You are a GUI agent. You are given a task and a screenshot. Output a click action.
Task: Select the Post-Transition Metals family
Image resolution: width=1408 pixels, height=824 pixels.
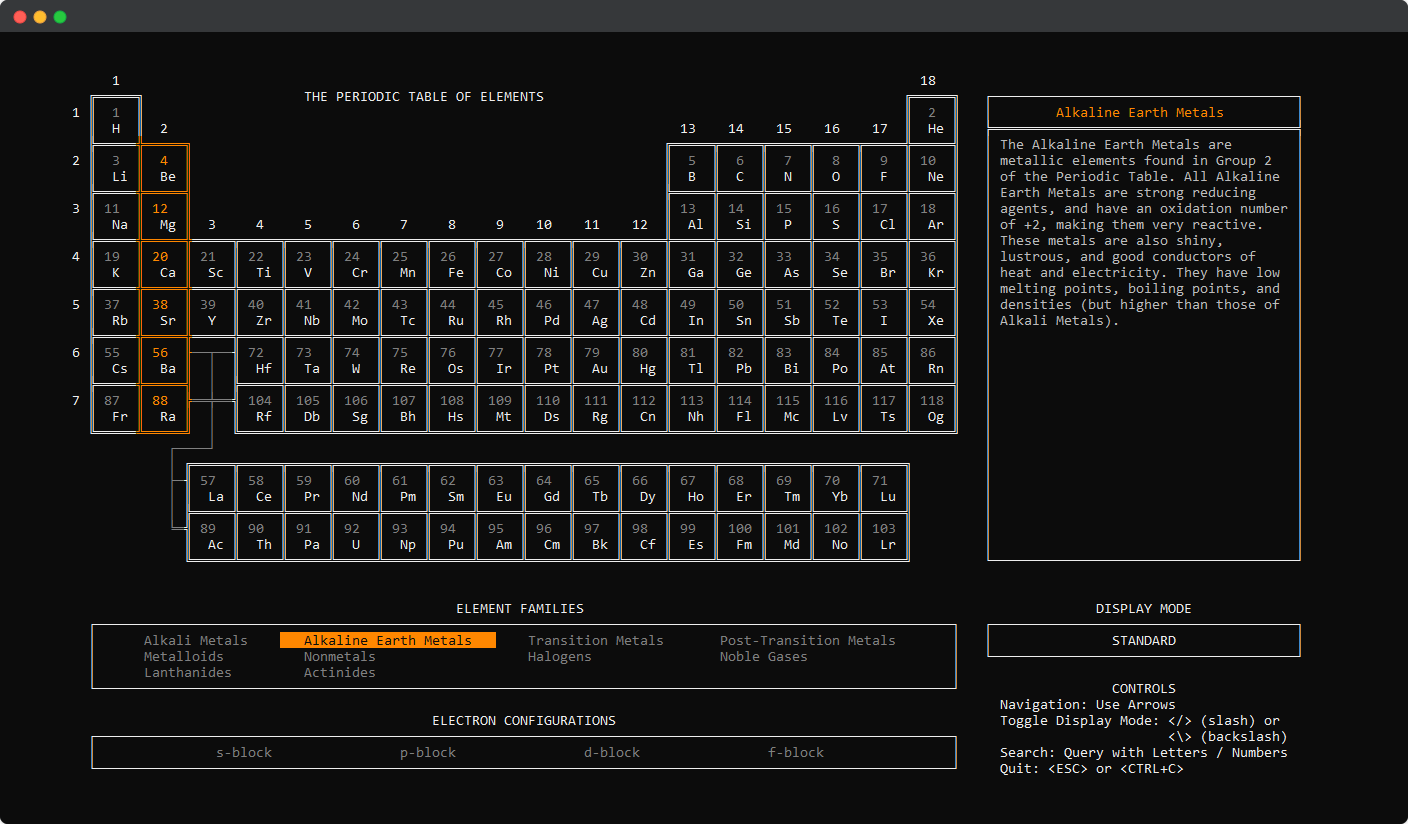(x=808, y=640)
